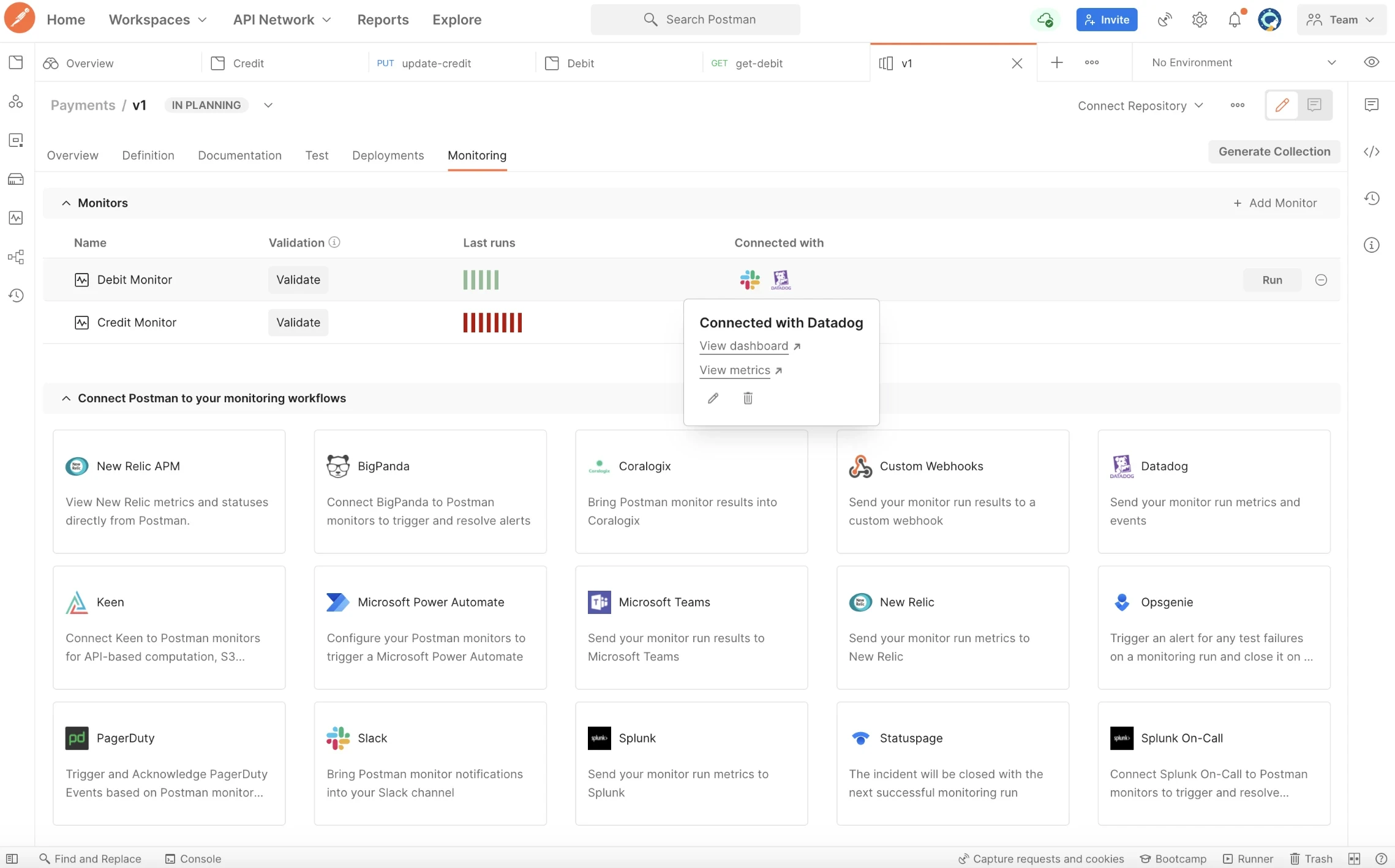Open the API more actions menu

pyautogui.click(x=1237, y=105)
